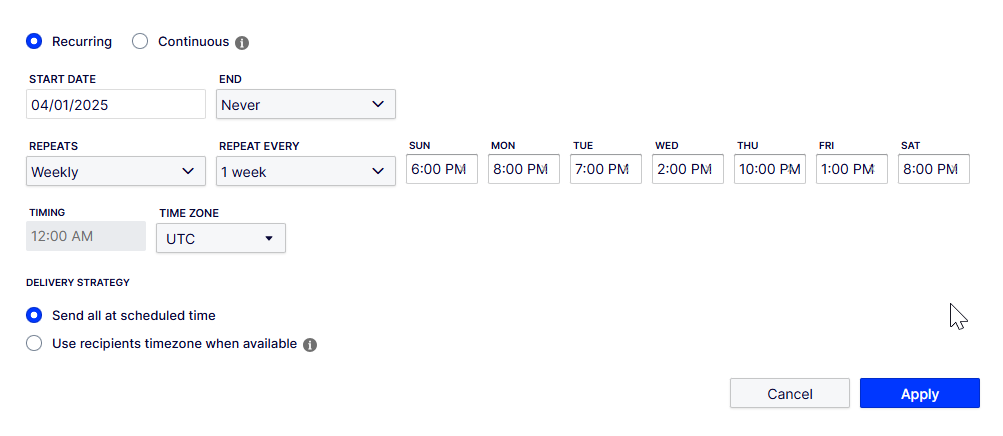Choose Send all at scheduled time
The image size is (1003, 436).
34,315
